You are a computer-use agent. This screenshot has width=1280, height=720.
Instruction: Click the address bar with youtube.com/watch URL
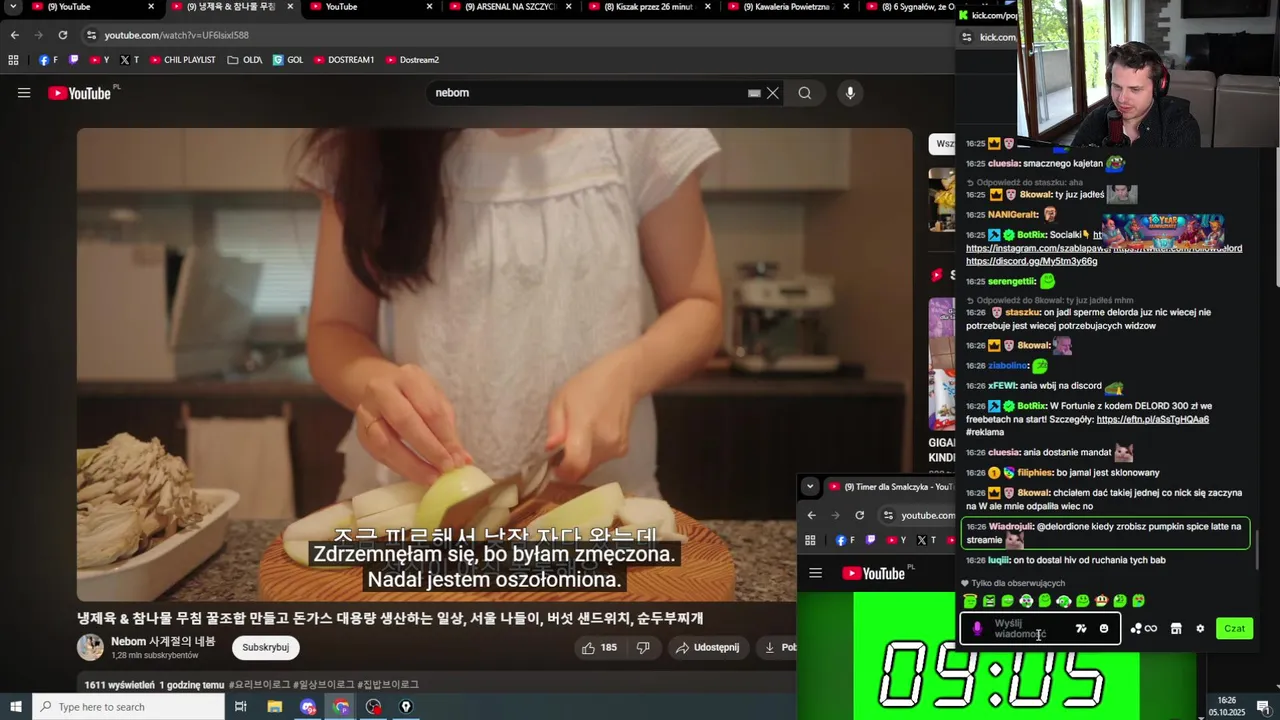(510, 35)
